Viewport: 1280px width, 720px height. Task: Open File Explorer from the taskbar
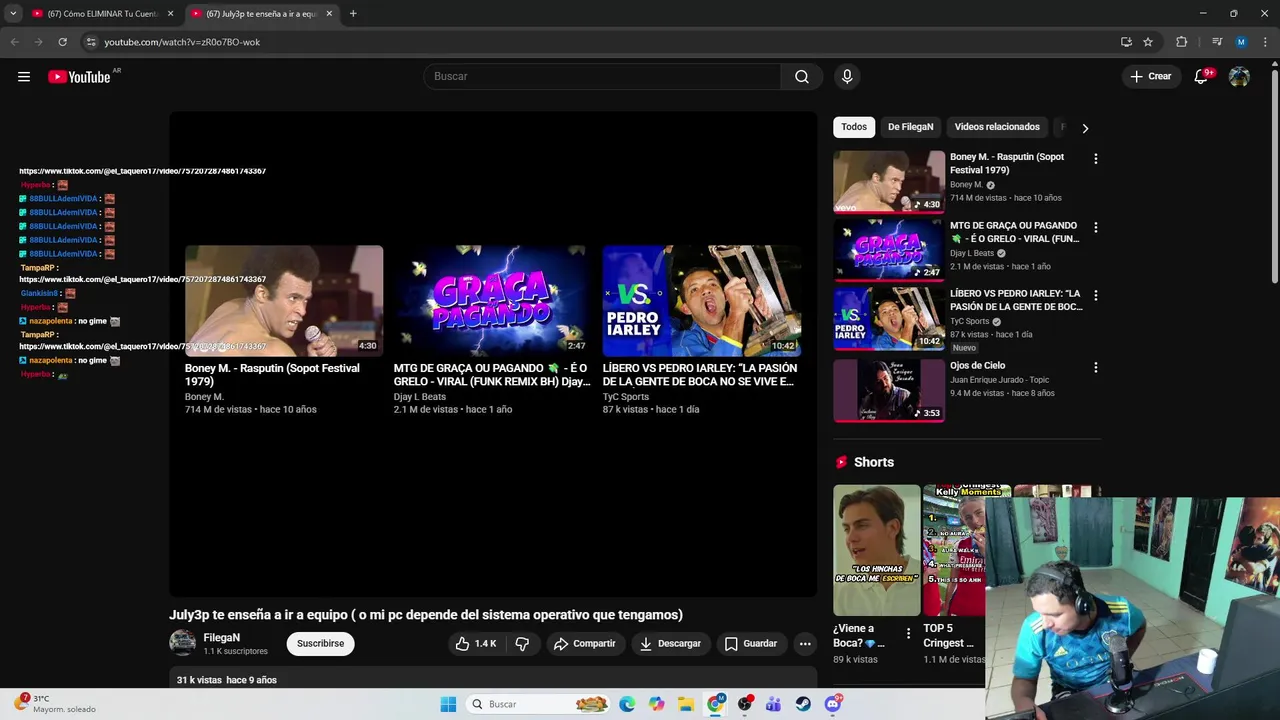click(x=686, y=704)
